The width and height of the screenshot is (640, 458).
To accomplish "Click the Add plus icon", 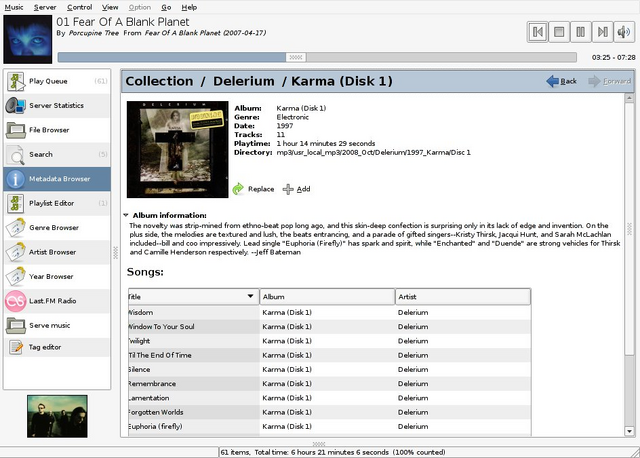I will pos(288,189).
